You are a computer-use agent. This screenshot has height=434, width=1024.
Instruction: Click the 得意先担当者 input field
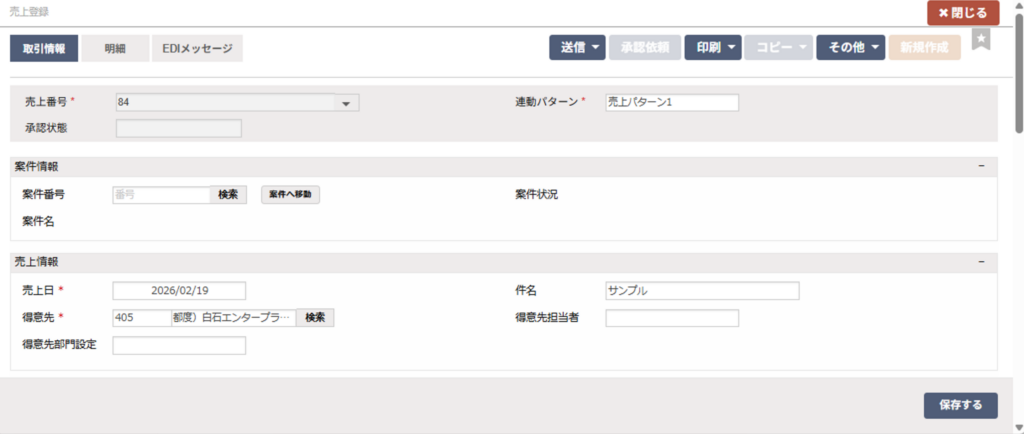[672, 318]
